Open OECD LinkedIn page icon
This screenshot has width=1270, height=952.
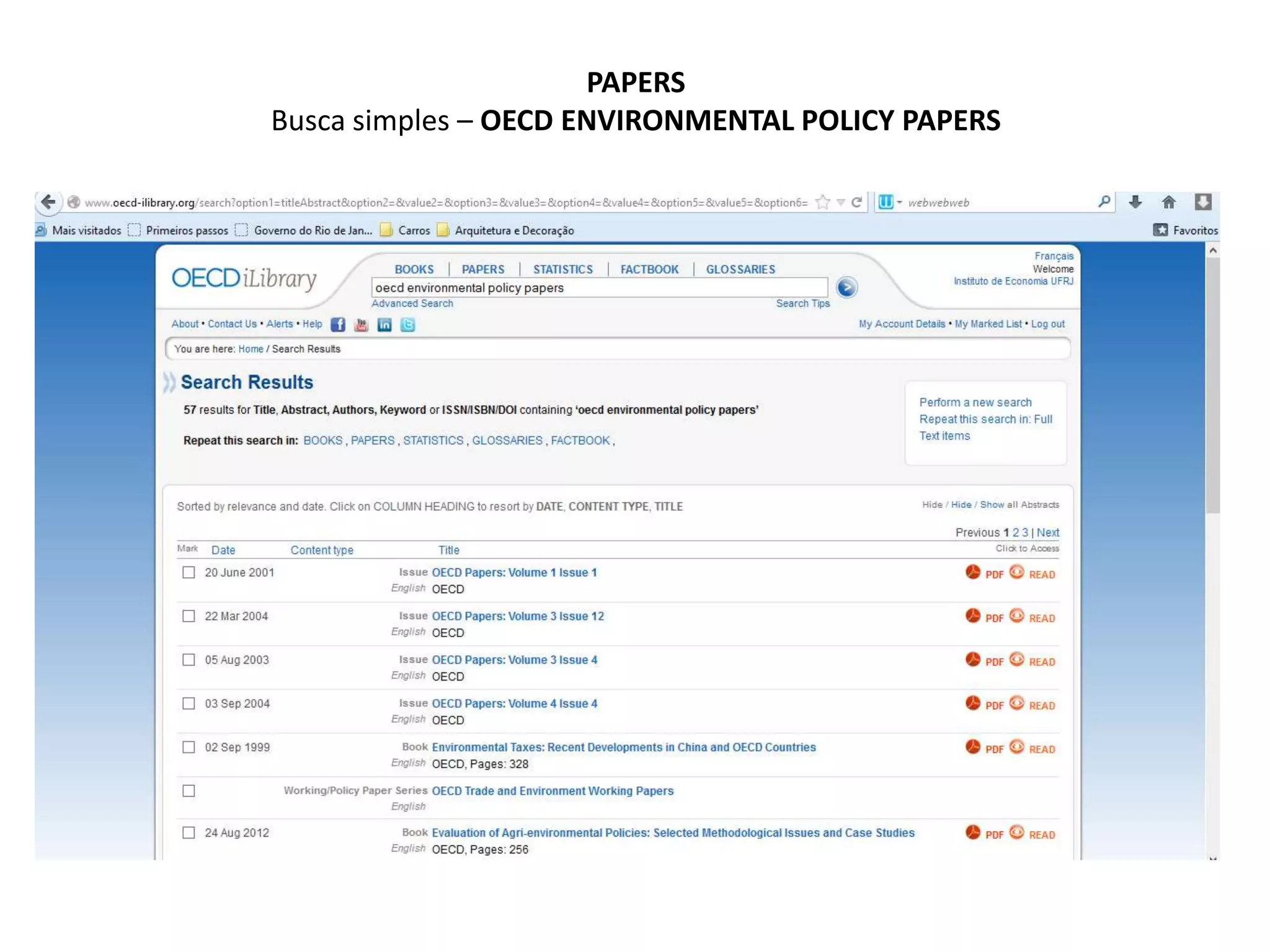pyautogui.click(x=384, y=324)
